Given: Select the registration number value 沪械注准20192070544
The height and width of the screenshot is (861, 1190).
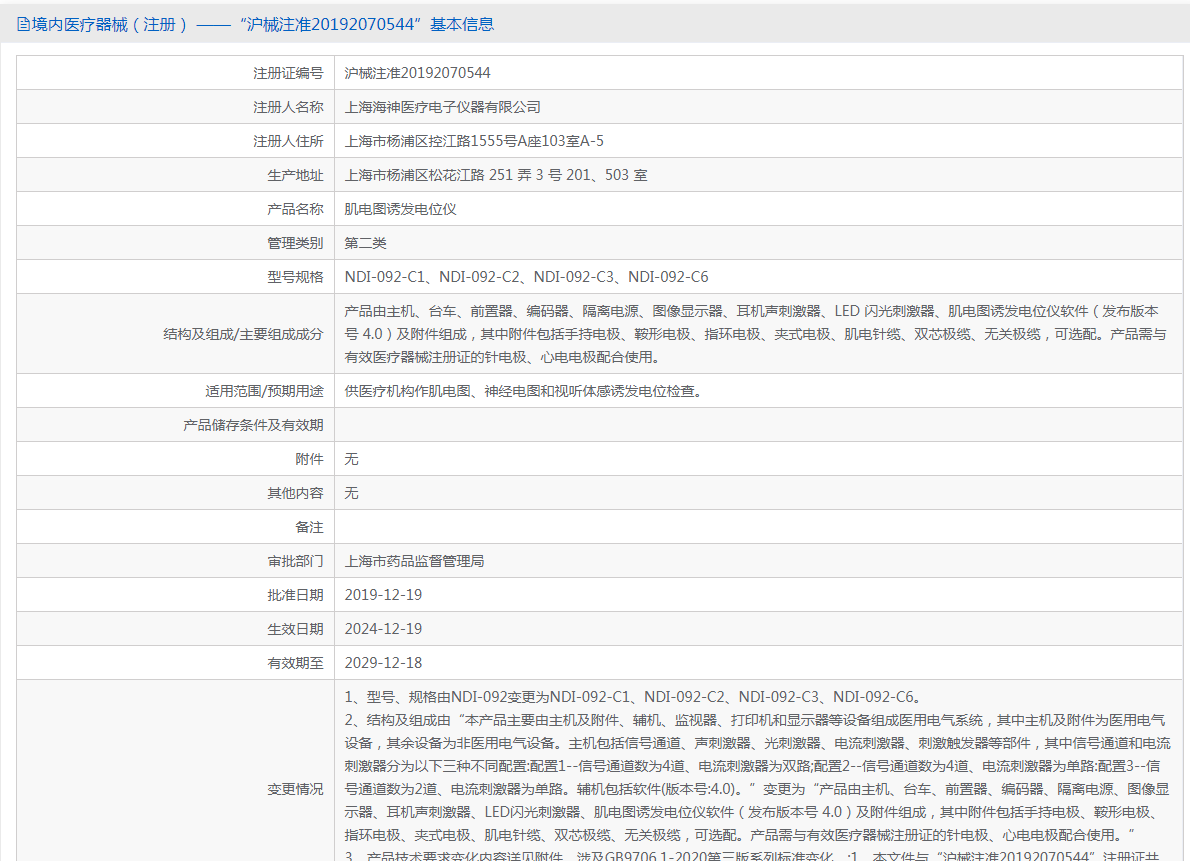Looking at the screenshot, I should 417,73.
